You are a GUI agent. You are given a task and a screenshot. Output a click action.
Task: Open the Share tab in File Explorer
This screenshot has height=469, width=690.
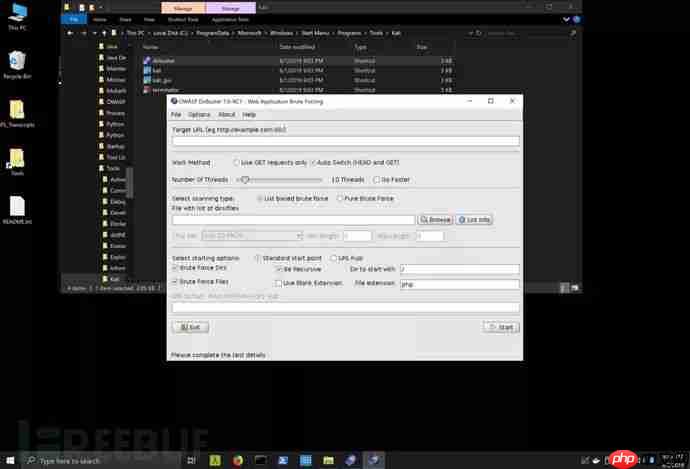click(125, 19)
